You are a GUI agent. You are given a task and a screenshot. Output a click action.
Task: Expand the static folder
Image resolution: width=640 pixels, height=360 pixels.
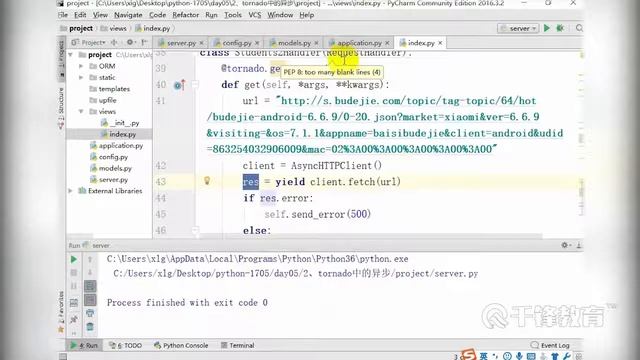[81, 77]
